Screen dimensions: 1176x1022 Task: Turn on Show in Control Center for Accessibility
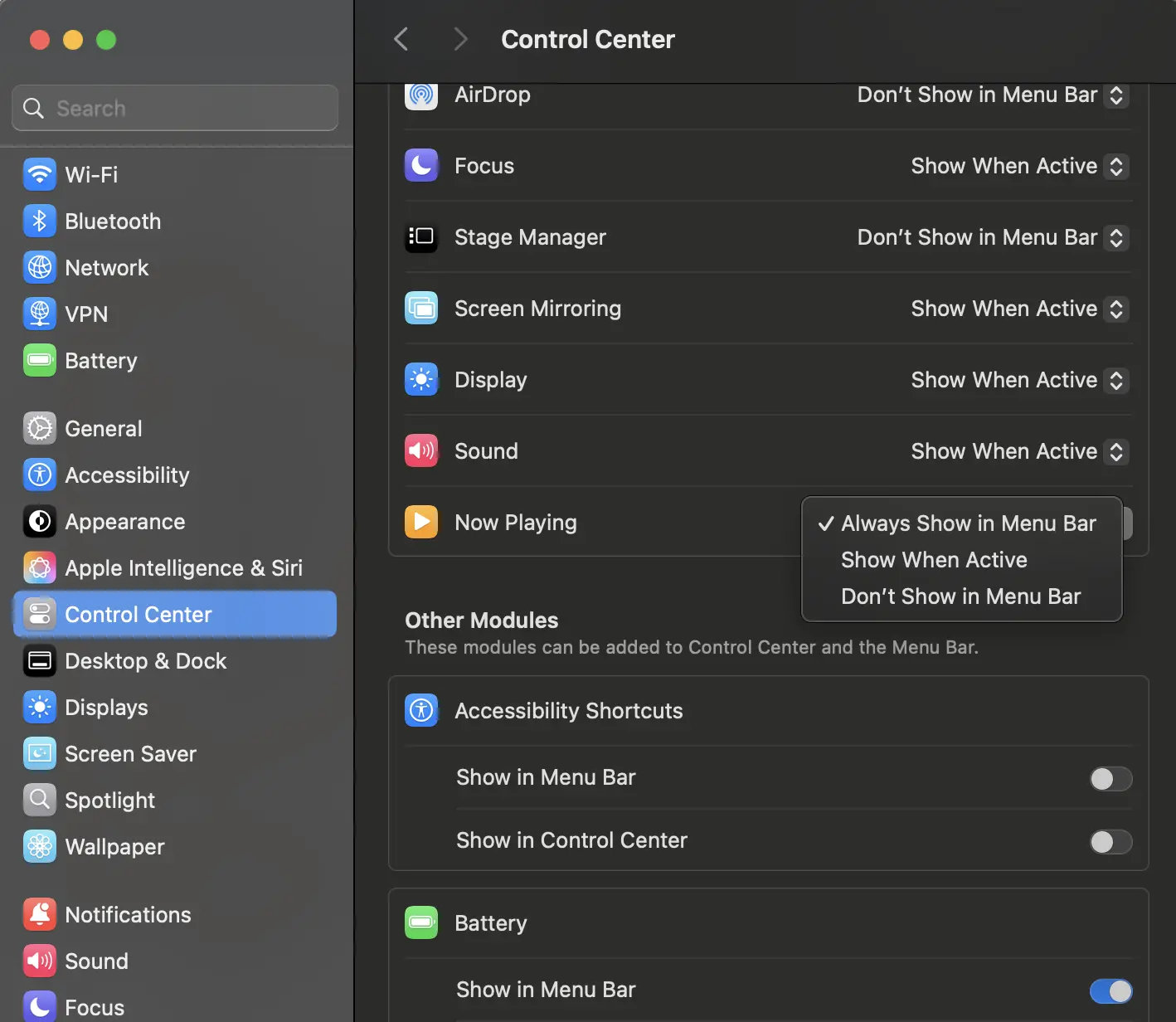[1111, 842]
